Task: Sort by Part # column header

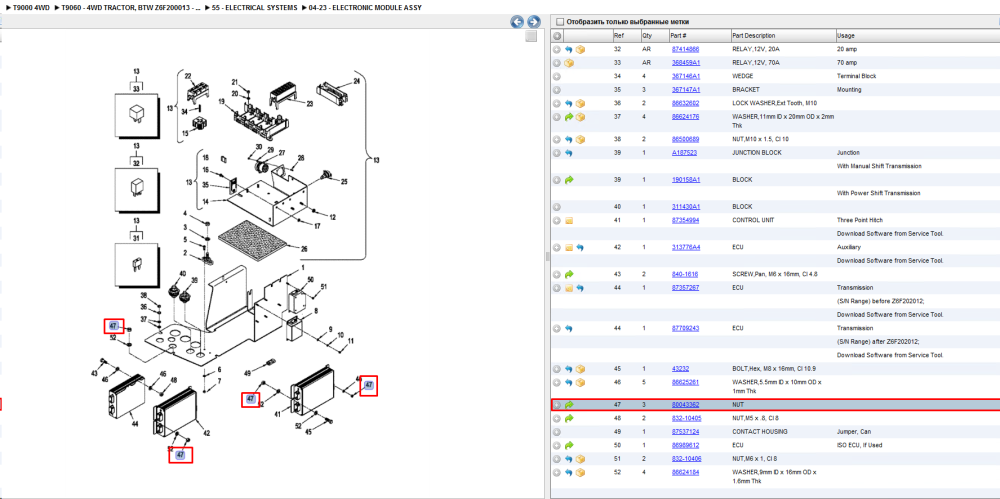Action: [x=699, y=36]
